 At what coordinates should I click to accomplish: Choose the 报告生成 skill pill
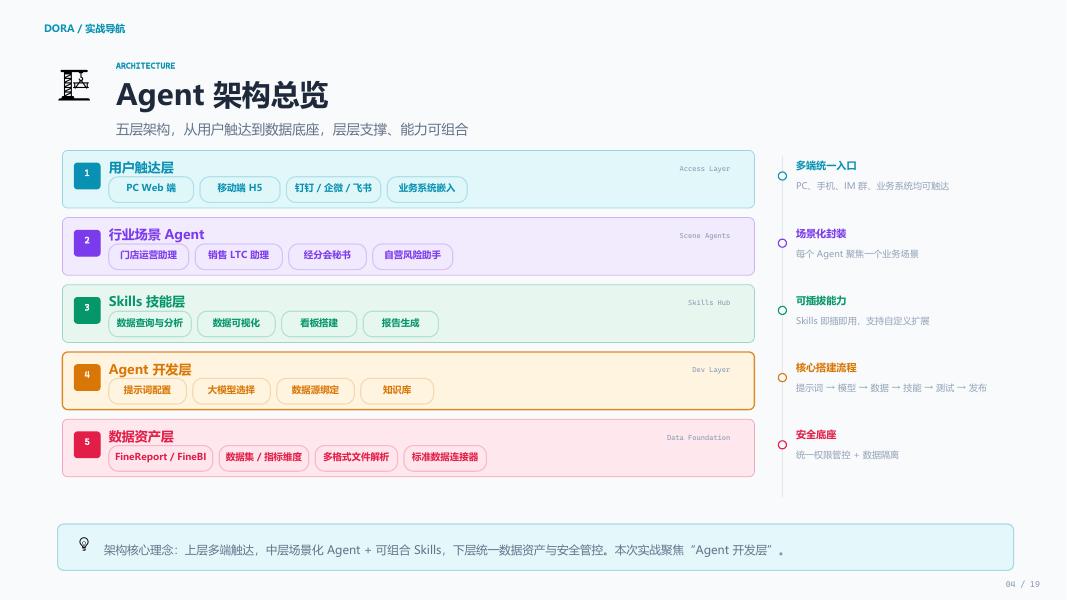400,323
